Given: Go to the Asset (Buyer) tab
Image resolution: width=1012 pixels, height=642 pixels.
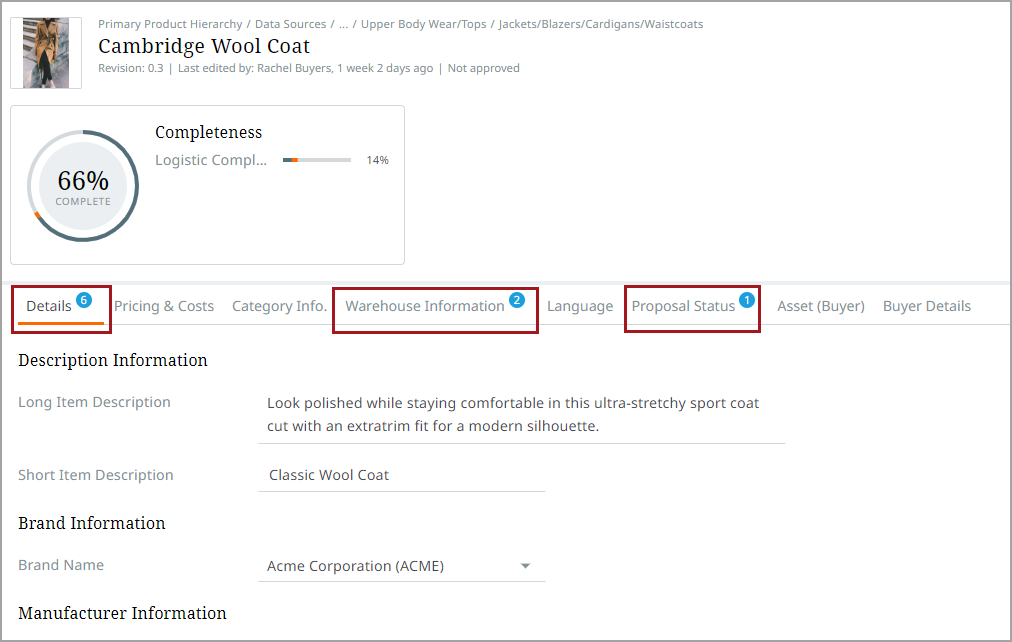Looking at the screenshot, I should coord(821,306).
